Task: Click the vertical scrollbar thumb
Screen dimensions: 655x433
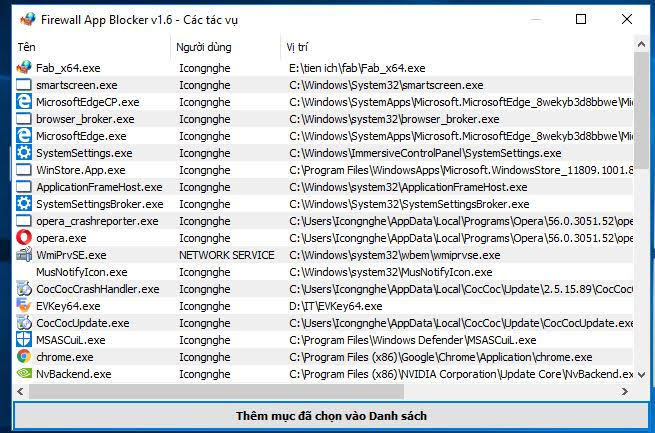Action: [641, 110]
